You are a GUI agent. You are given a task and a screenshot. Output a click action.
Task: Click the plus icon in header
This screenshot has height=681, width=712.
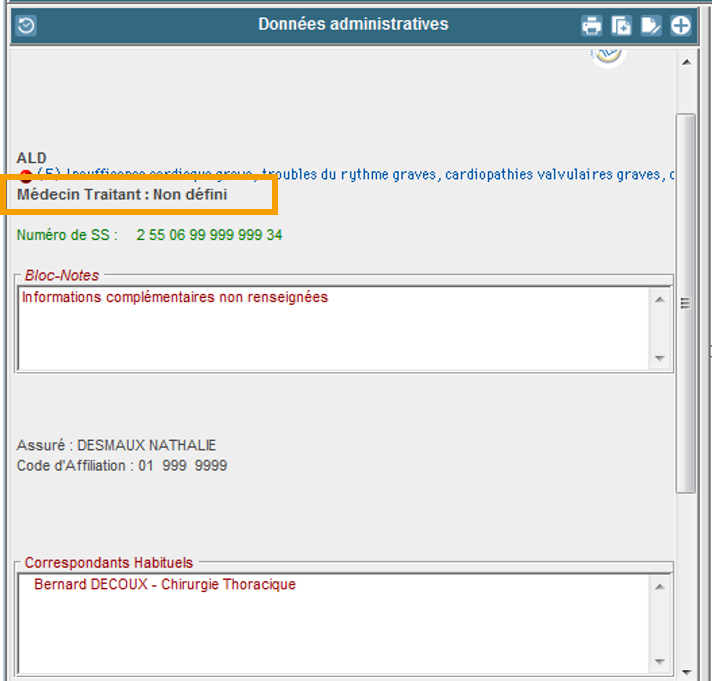click(x=680, y=26)
